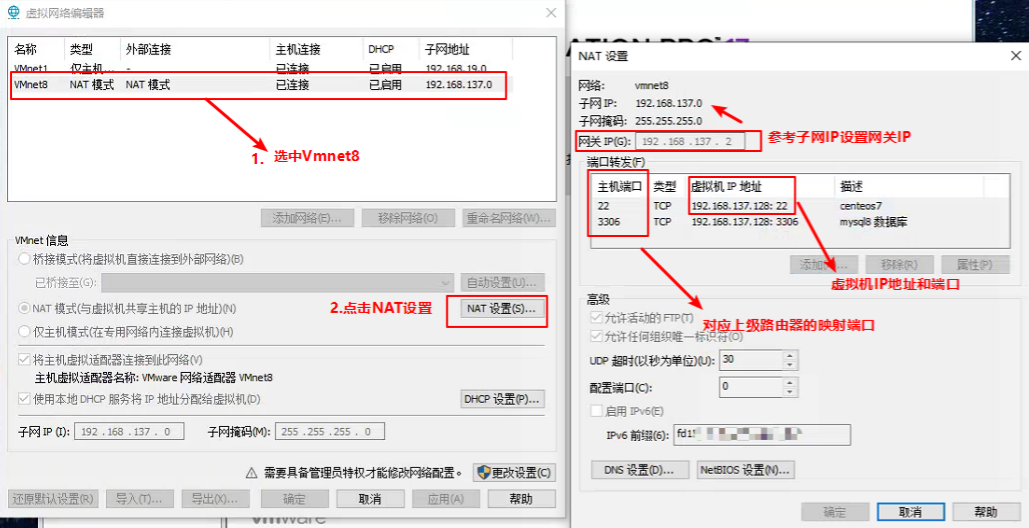This screenshot has width=1029, height=528.
Task: Toggle 允许任何组织唯一标识符 checkbox
Action: (x=597, y=336)
